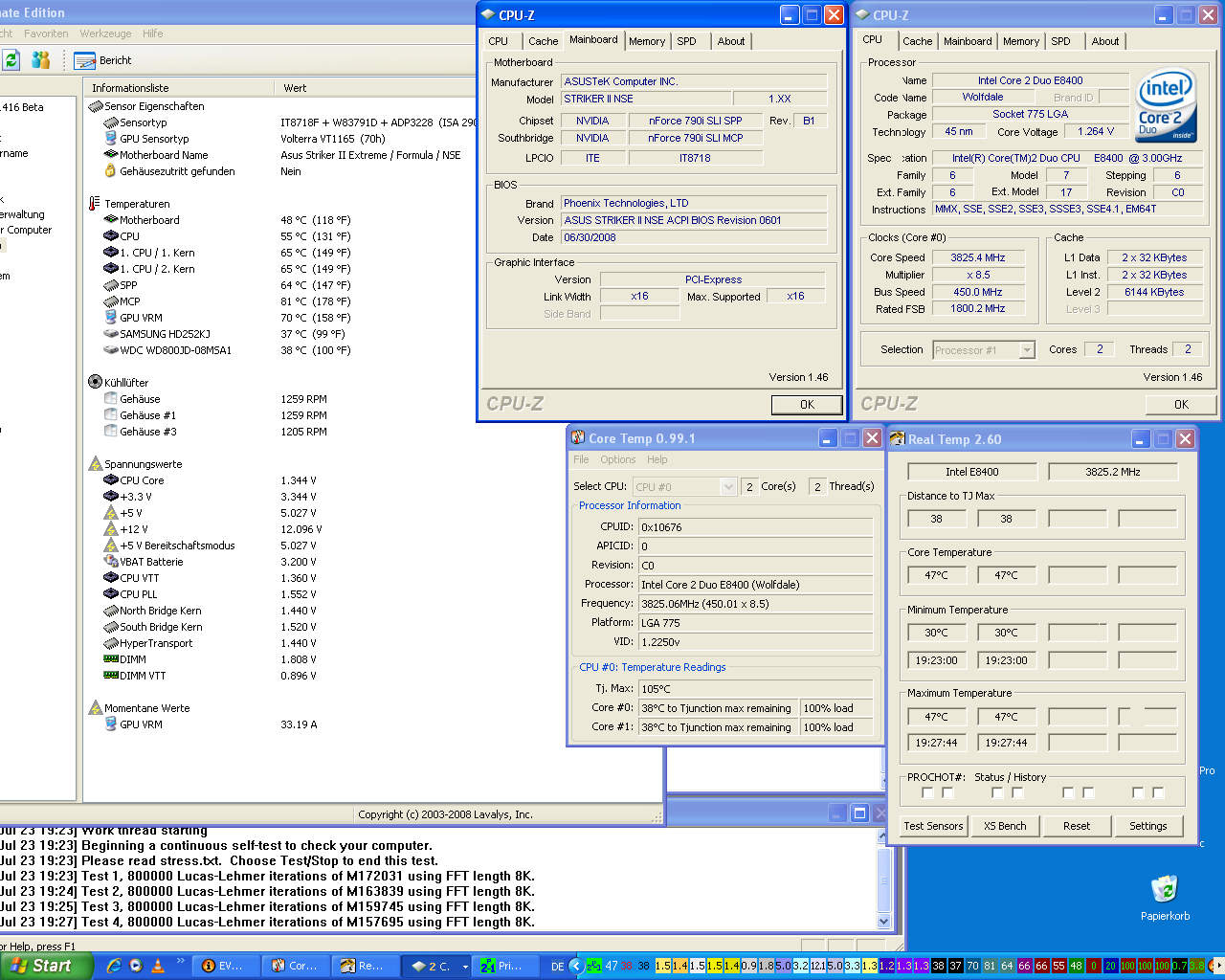Click OK in the Mainboard CPU-Z window
This screenshot has height=980, width=1225.
click(807, 405)
